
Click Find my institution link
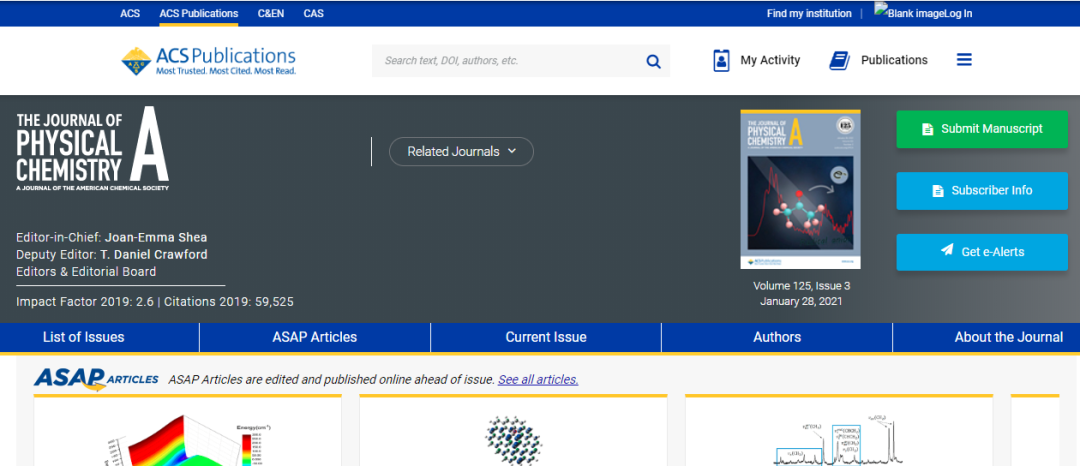[x=809, y=13]
